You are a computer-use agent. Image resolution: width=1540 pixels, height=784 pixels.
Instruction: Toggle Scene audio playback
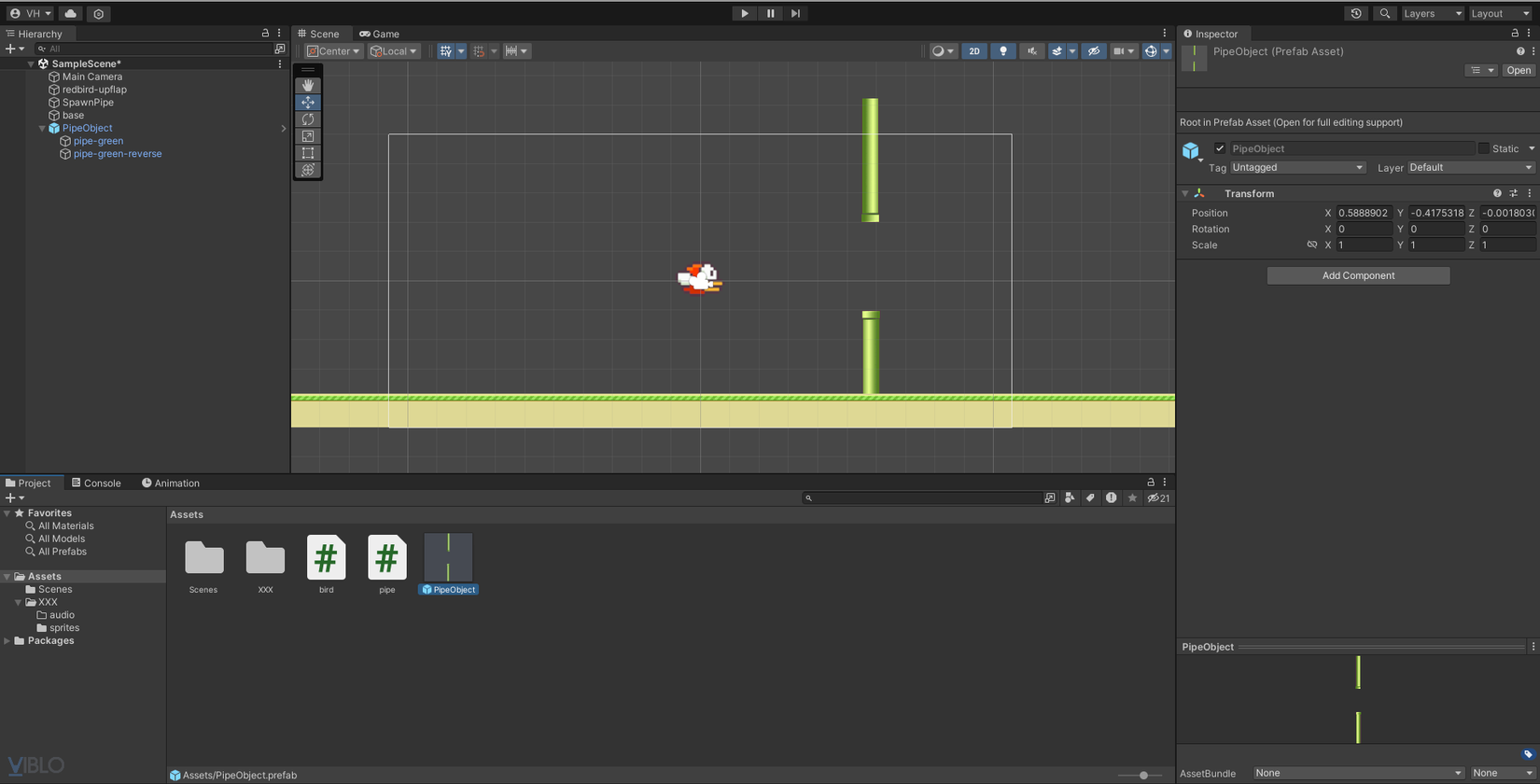pyautogui.click(x=1031, y=51)
